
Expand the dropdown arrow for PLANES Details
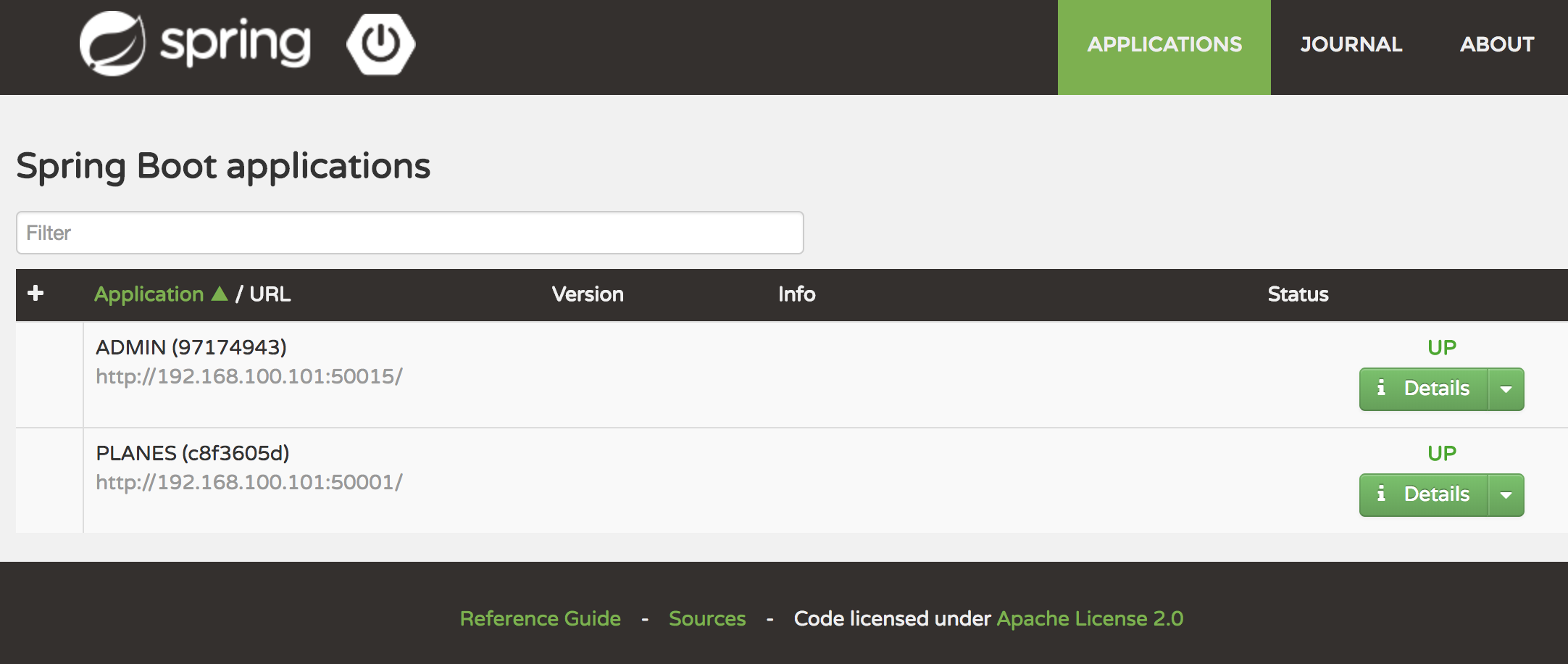1506,495
